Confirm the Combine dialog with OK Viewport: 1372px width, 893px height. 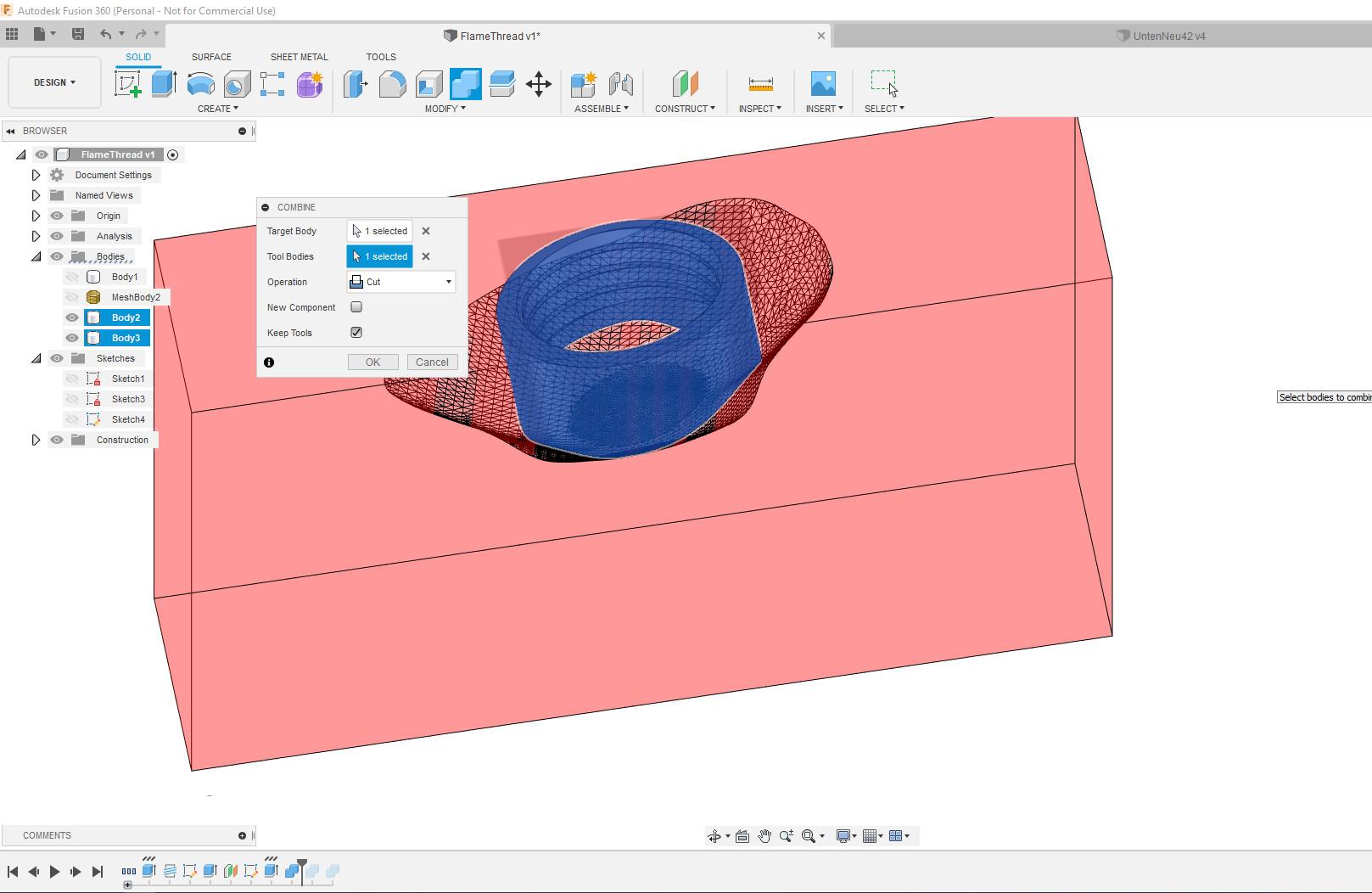(372, 362)
